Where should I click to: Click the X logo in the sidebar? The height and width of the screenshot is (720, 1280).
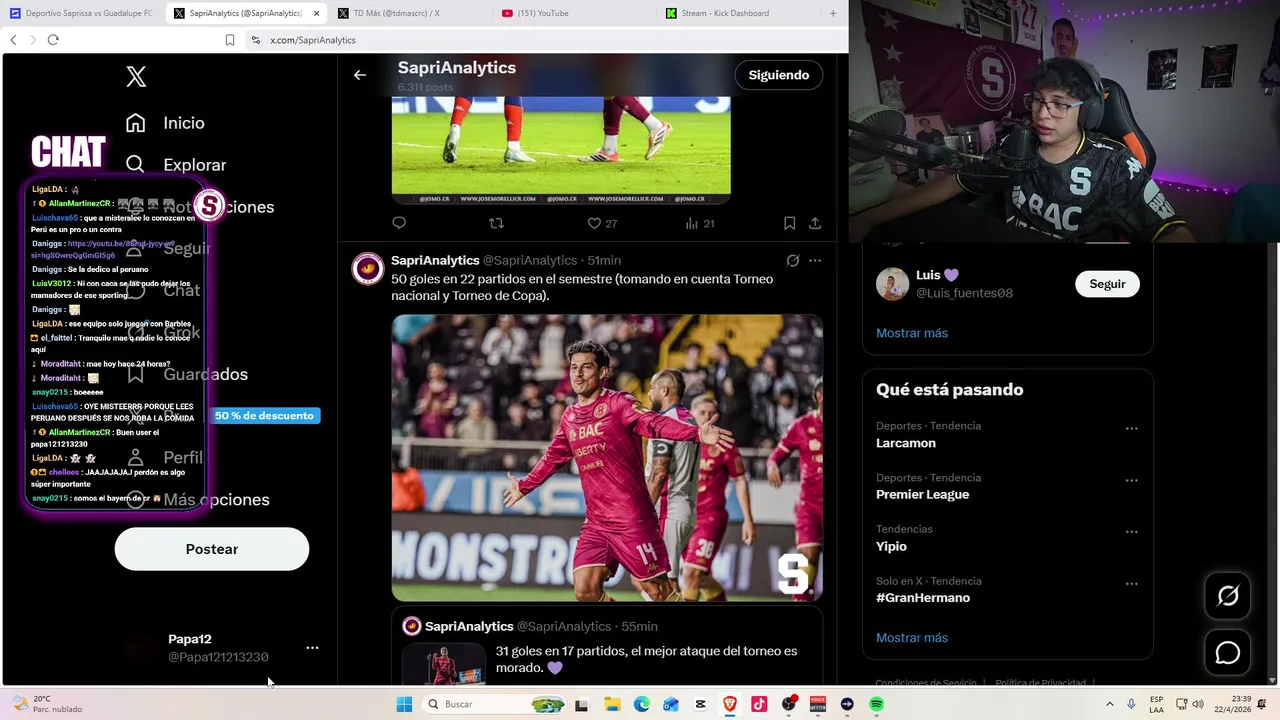point(136,76)
